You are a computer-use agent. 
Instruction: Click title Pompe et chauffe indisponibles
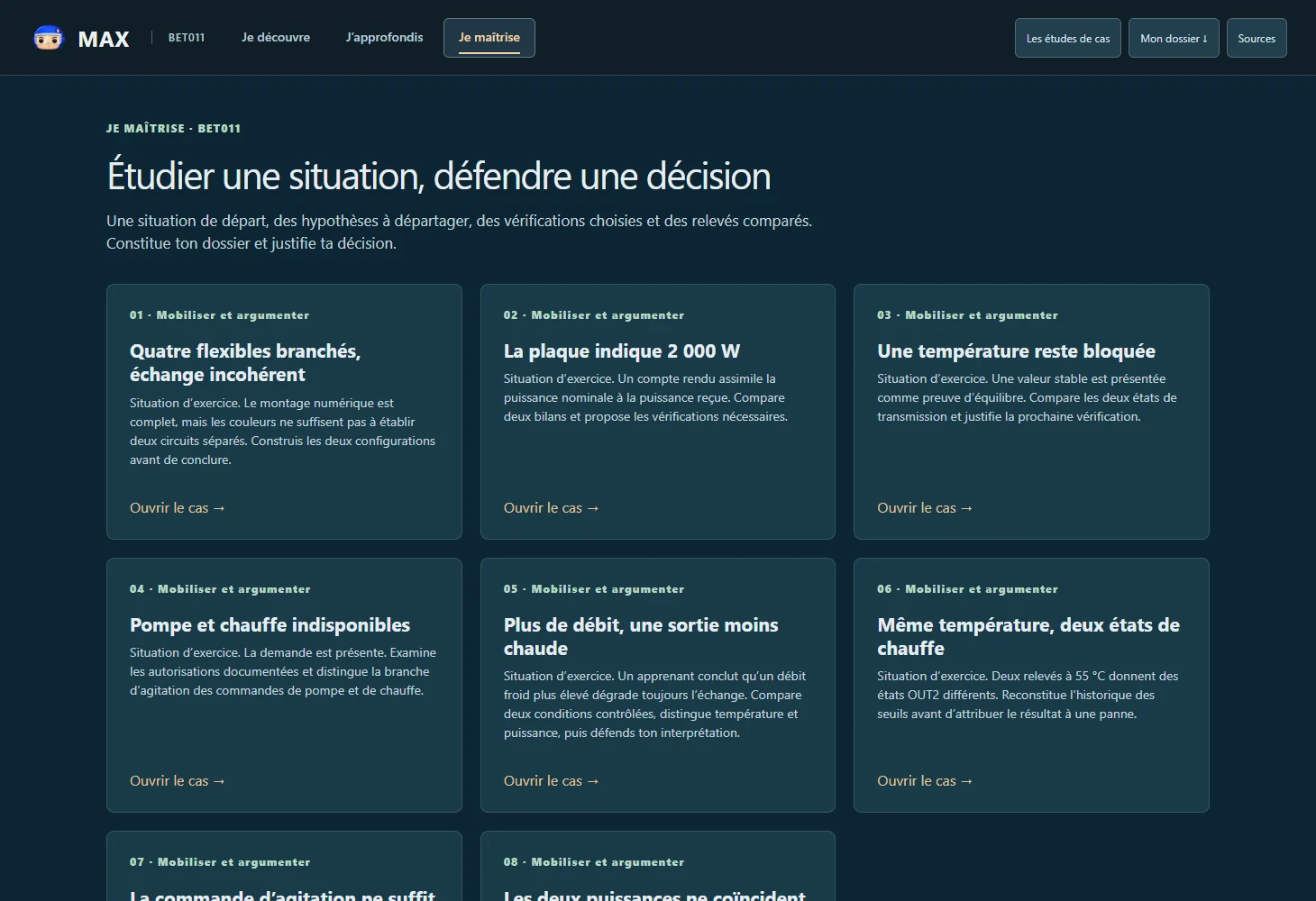tap(270, 625)
